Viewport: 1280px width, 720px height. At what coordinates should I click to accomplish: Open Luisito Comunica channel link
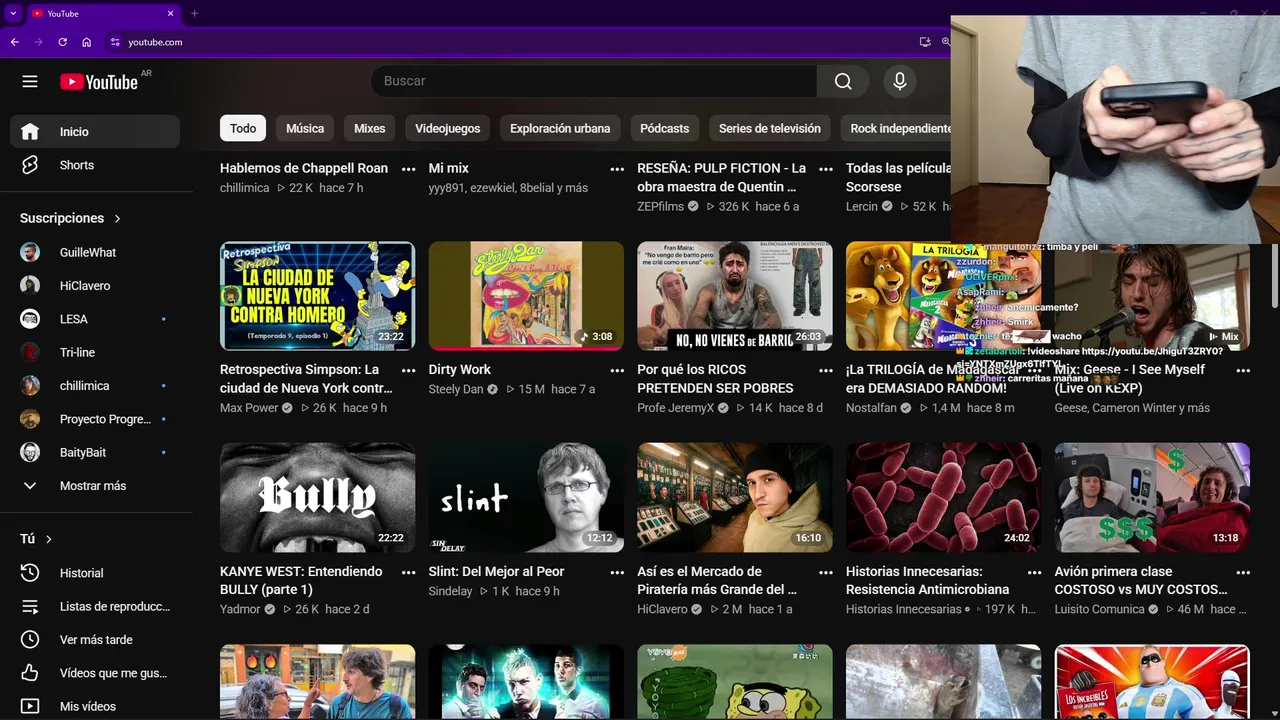click(1099, 609)
